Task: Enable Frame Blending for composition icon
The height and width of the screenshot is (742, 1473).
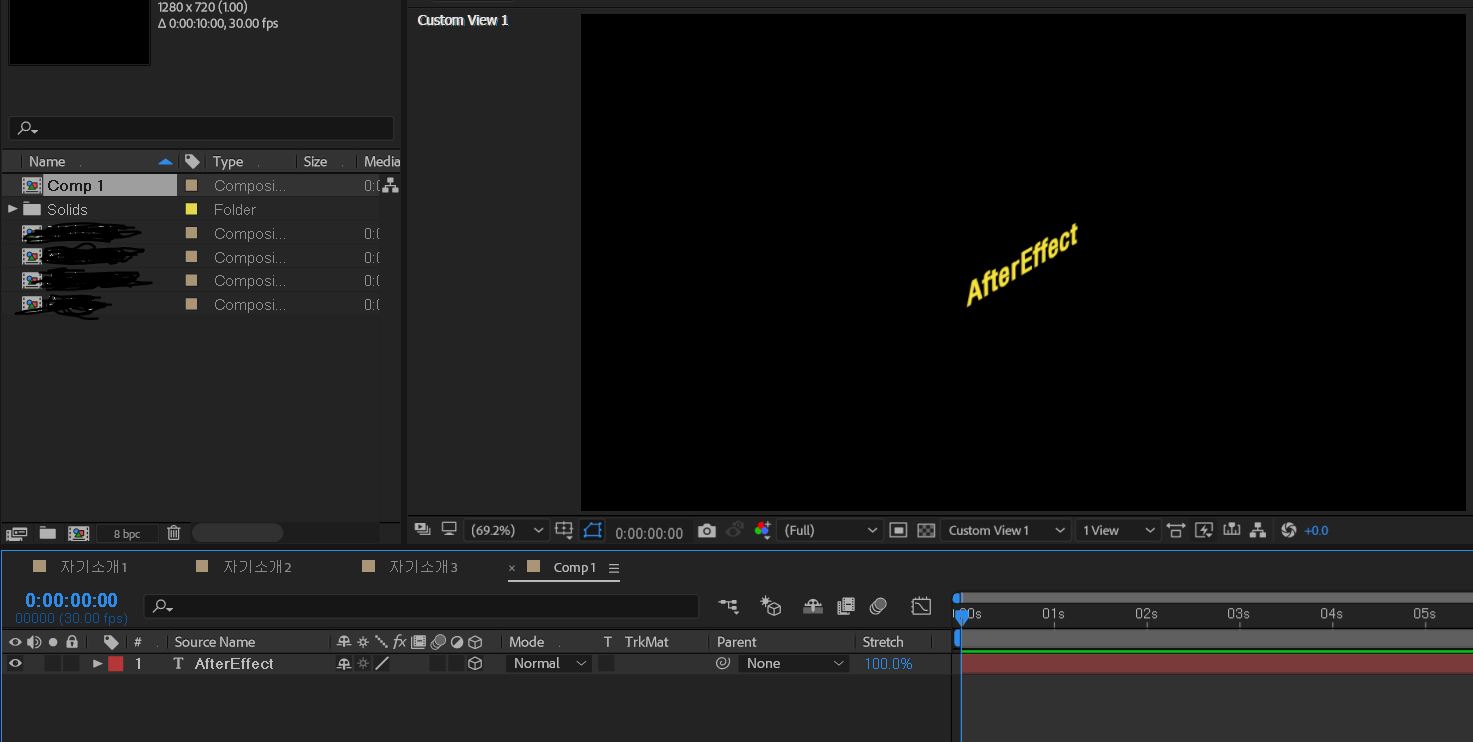Action: pyautogui.click(x=846, y=606)
